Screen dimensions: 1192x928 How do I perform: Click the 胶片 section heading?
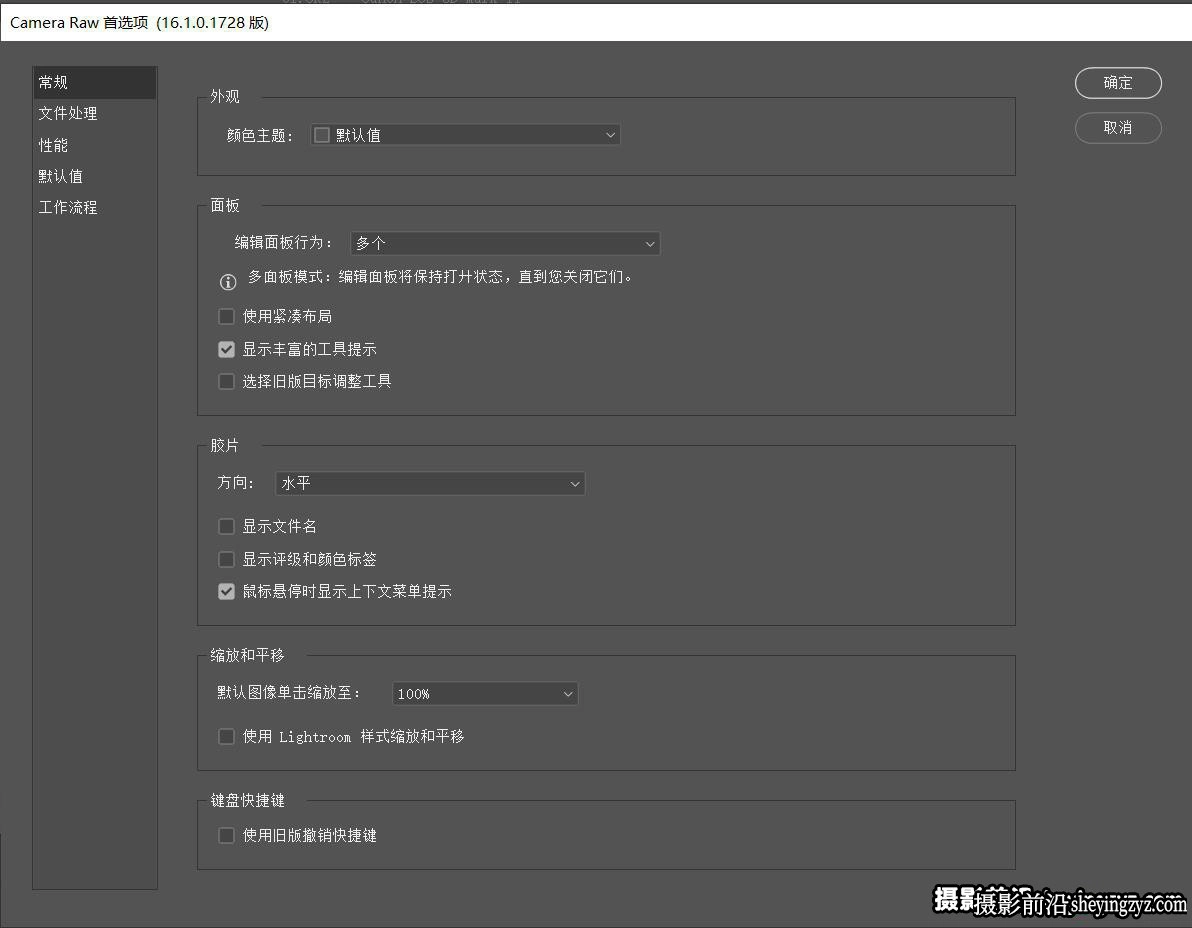point(225,445)
